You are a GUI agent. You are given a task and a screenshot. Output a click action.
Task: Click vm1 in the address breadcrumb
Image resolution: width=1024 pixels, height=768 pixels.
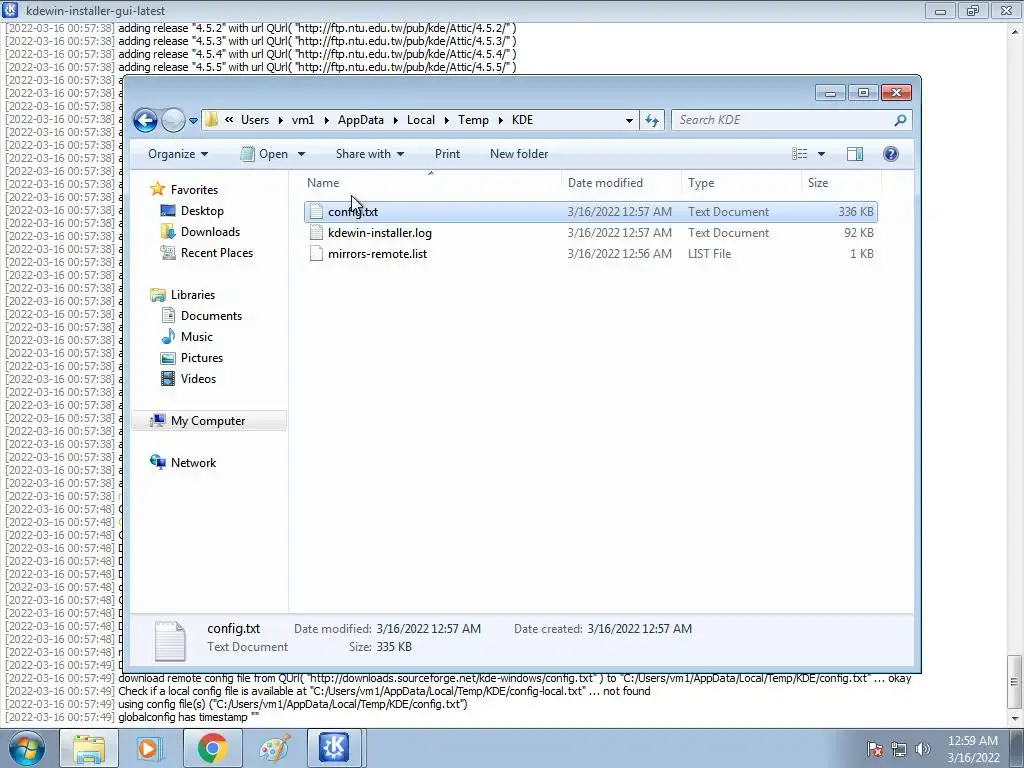click(302, 120)
